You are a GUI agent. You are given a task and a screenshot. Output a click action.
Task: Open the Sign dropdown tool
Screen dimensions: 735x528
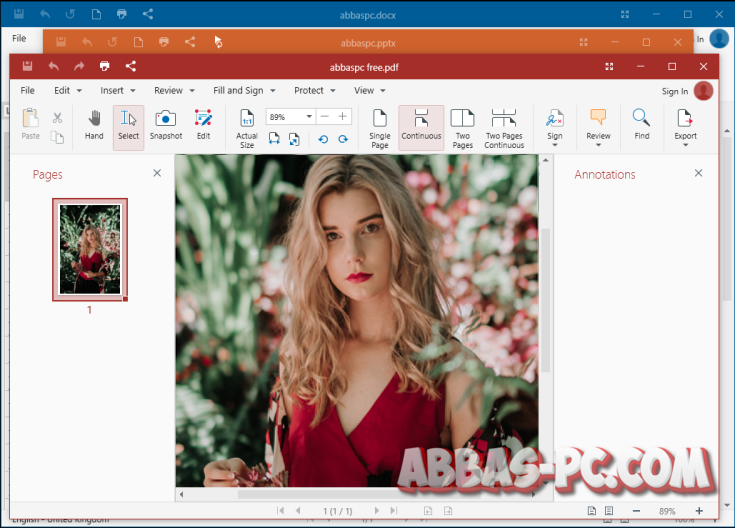555,128
